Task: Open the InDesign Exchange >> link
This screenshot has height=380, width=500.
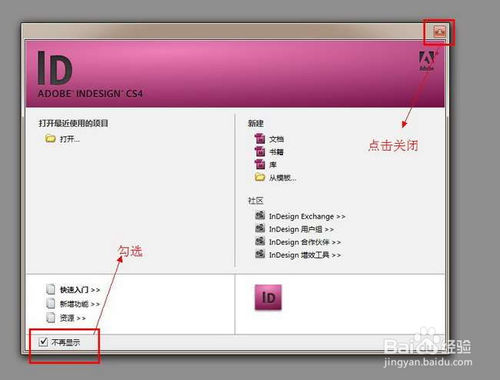Action: (307, 217)
